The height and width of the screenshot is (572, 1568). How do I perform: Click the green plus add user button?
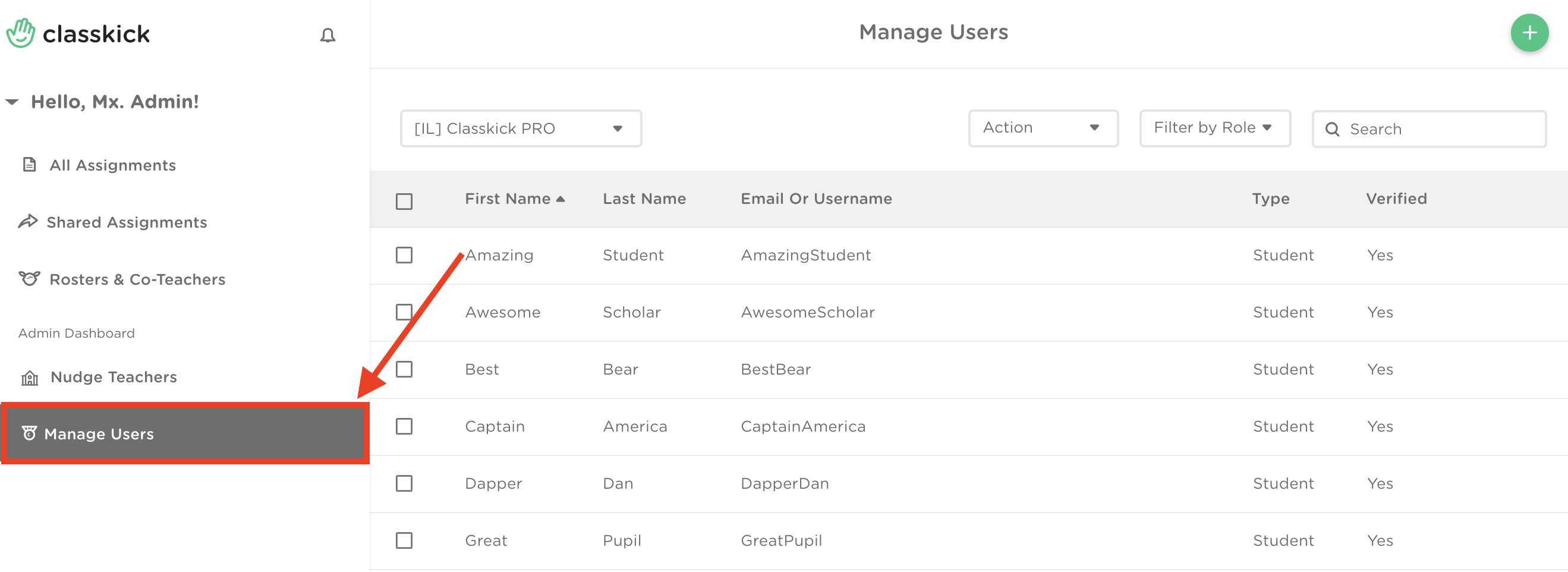tap(1528, 33)
